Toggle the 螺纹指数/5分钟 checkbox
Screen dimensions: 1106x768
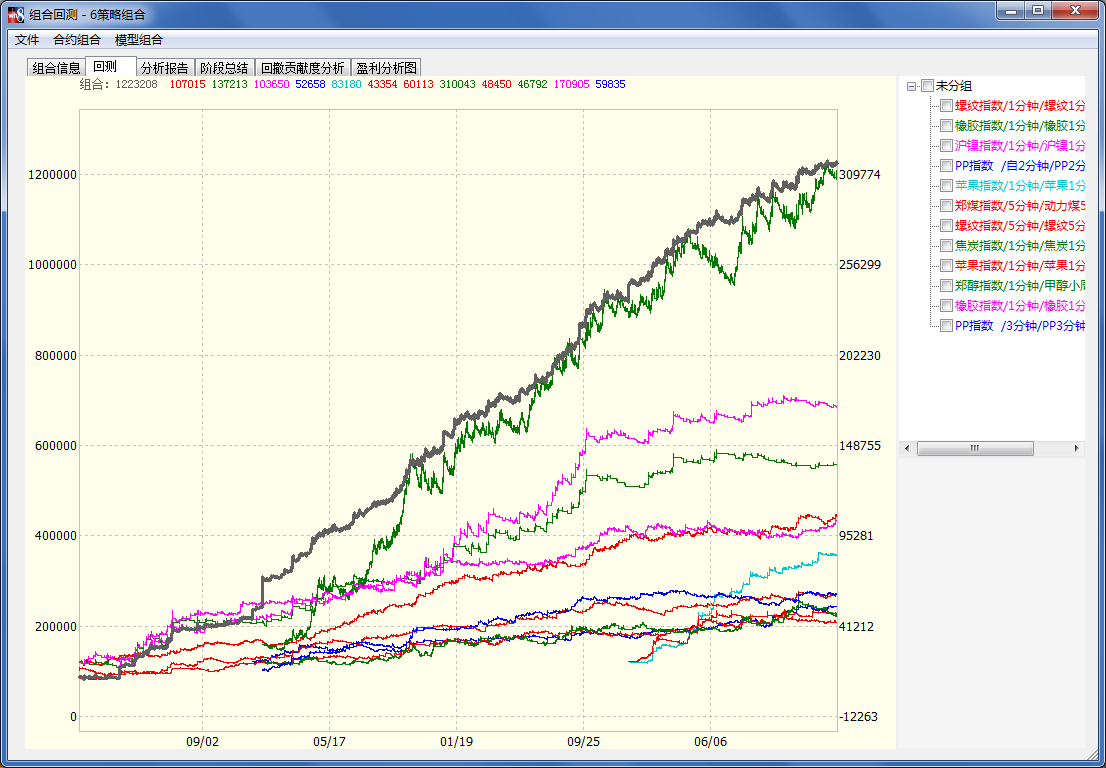pos(947,226)
